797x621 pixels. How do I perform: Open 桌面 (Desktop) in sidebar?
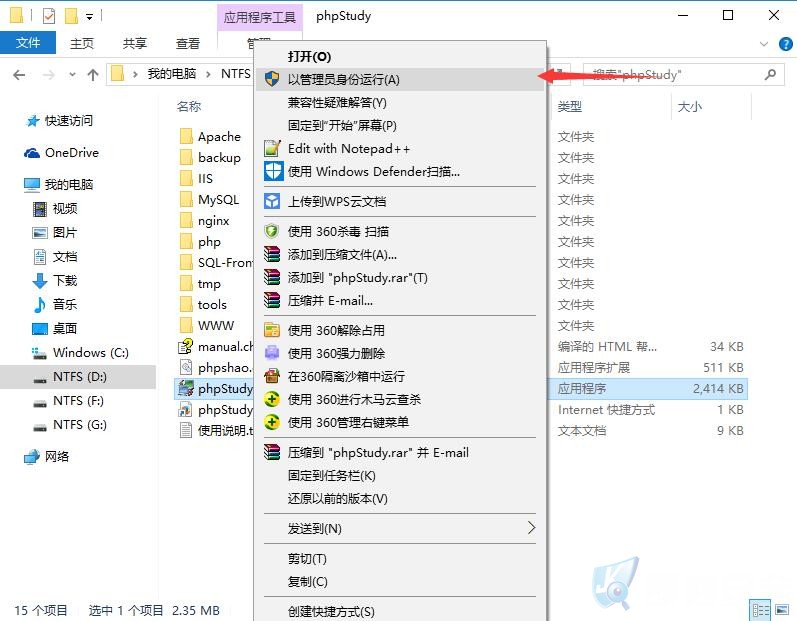tap(55, 328)
